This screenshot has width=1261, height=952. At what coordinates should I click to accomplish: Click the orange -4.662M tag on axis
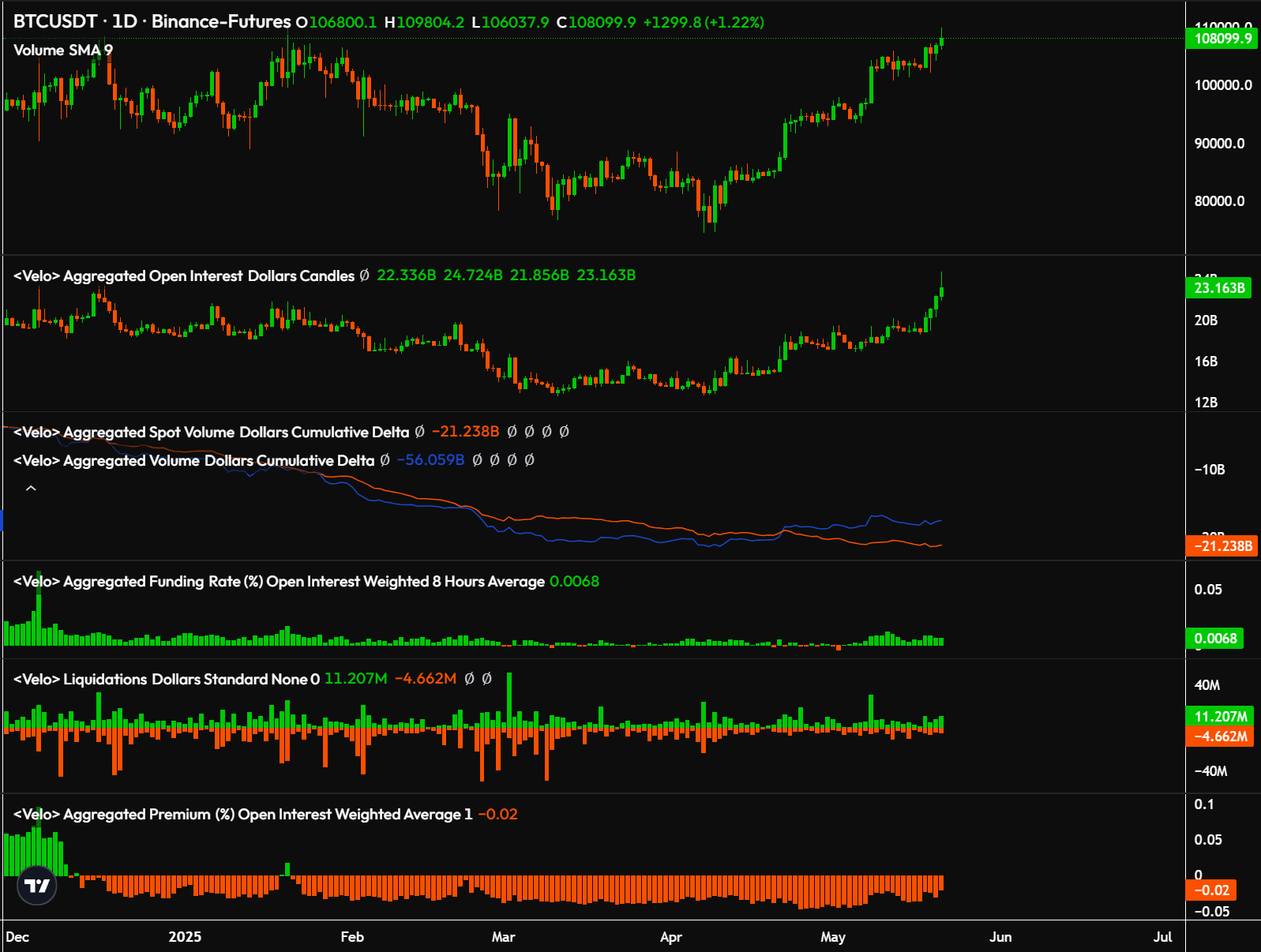[x=1220, y=736]
